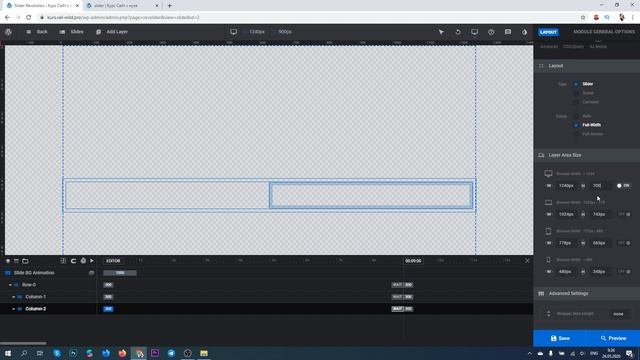Toggle the desktop size ON switch
The height and width of the screenshot is (360, 640).
pos(623,186)
